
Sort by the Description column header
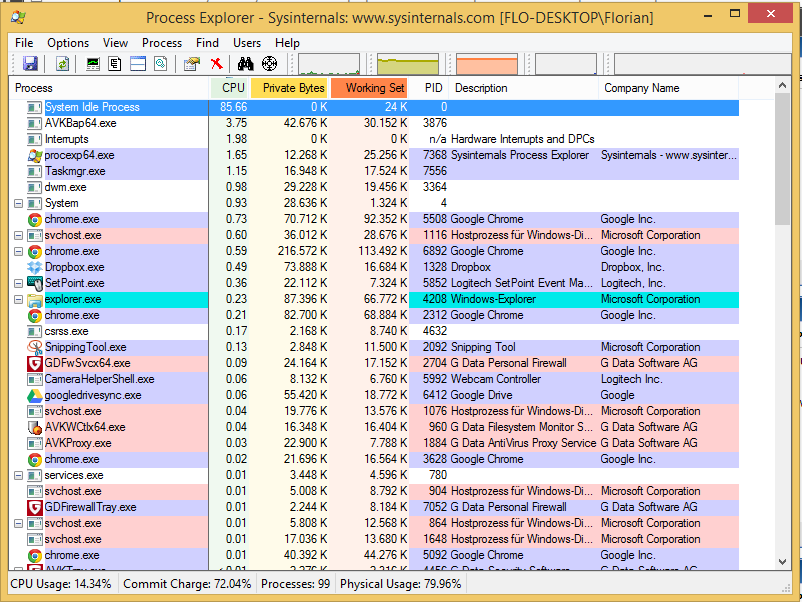[x=524, y=88]
